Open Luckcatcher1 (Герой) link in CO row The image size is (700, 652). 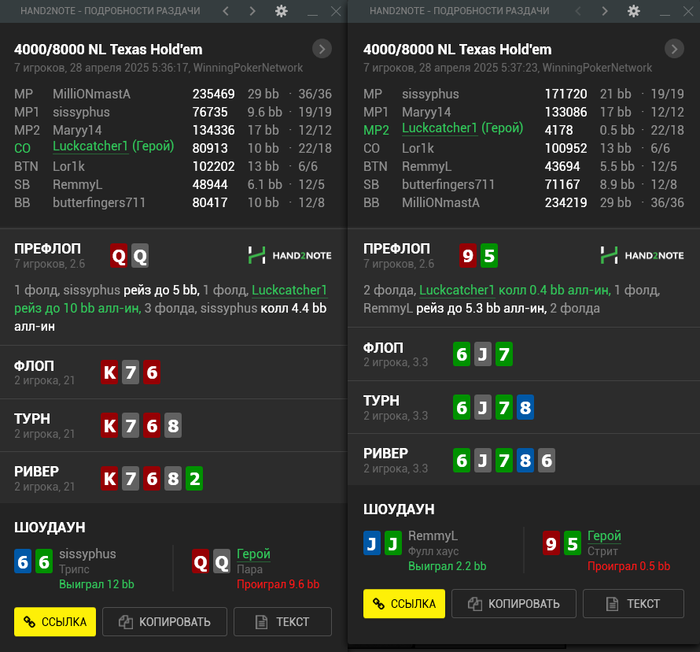point(113,146)
